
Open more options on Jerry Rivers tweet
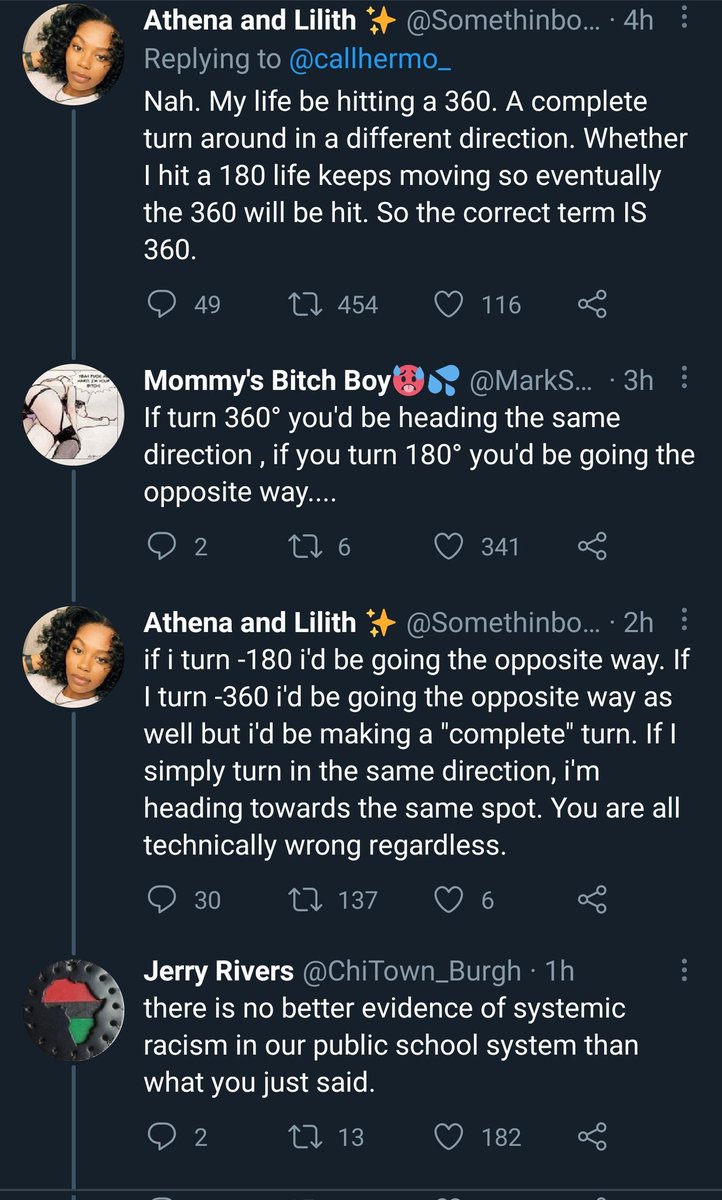(684, 970)
